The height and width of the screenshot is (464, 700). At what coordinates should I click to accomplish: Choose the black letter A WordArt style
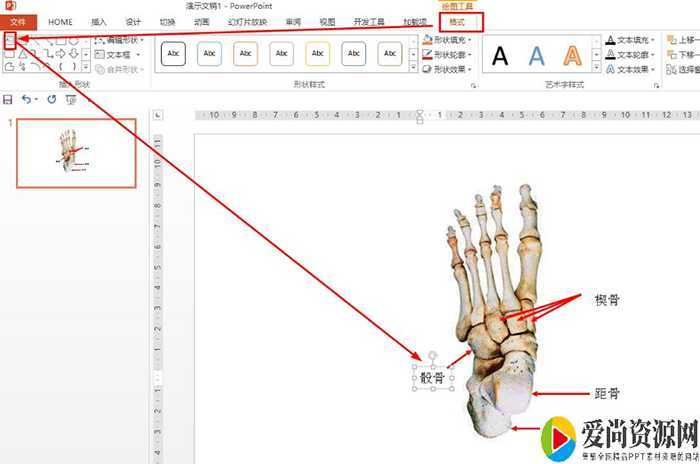tap(500, 56)
